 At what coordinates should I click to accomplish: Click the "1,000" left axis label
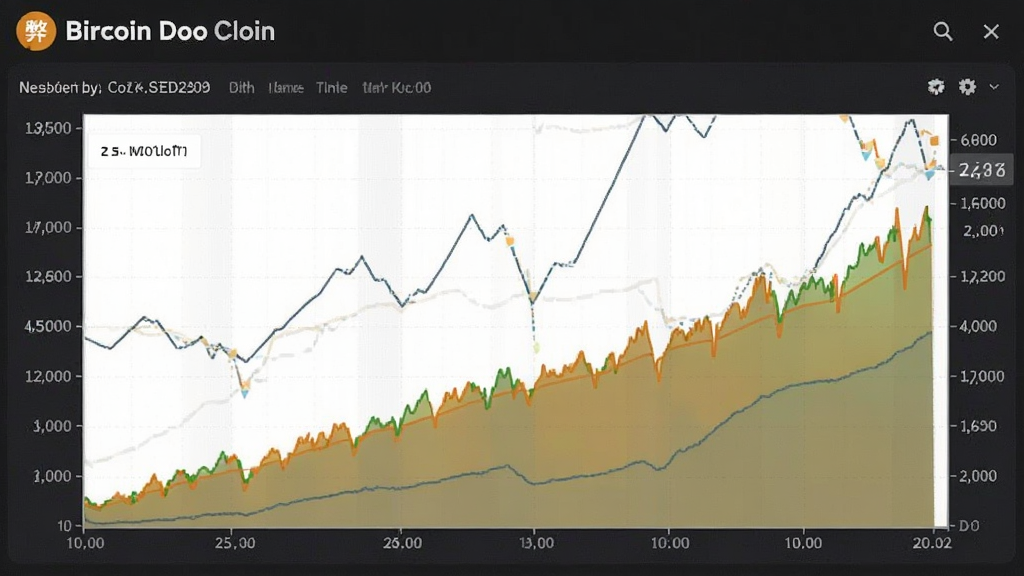point(52,476)
